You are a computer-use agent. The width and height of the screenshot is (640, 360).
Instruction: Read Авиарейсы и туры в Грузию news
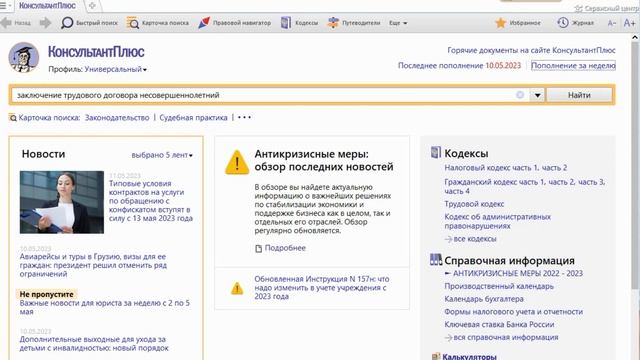93,265
